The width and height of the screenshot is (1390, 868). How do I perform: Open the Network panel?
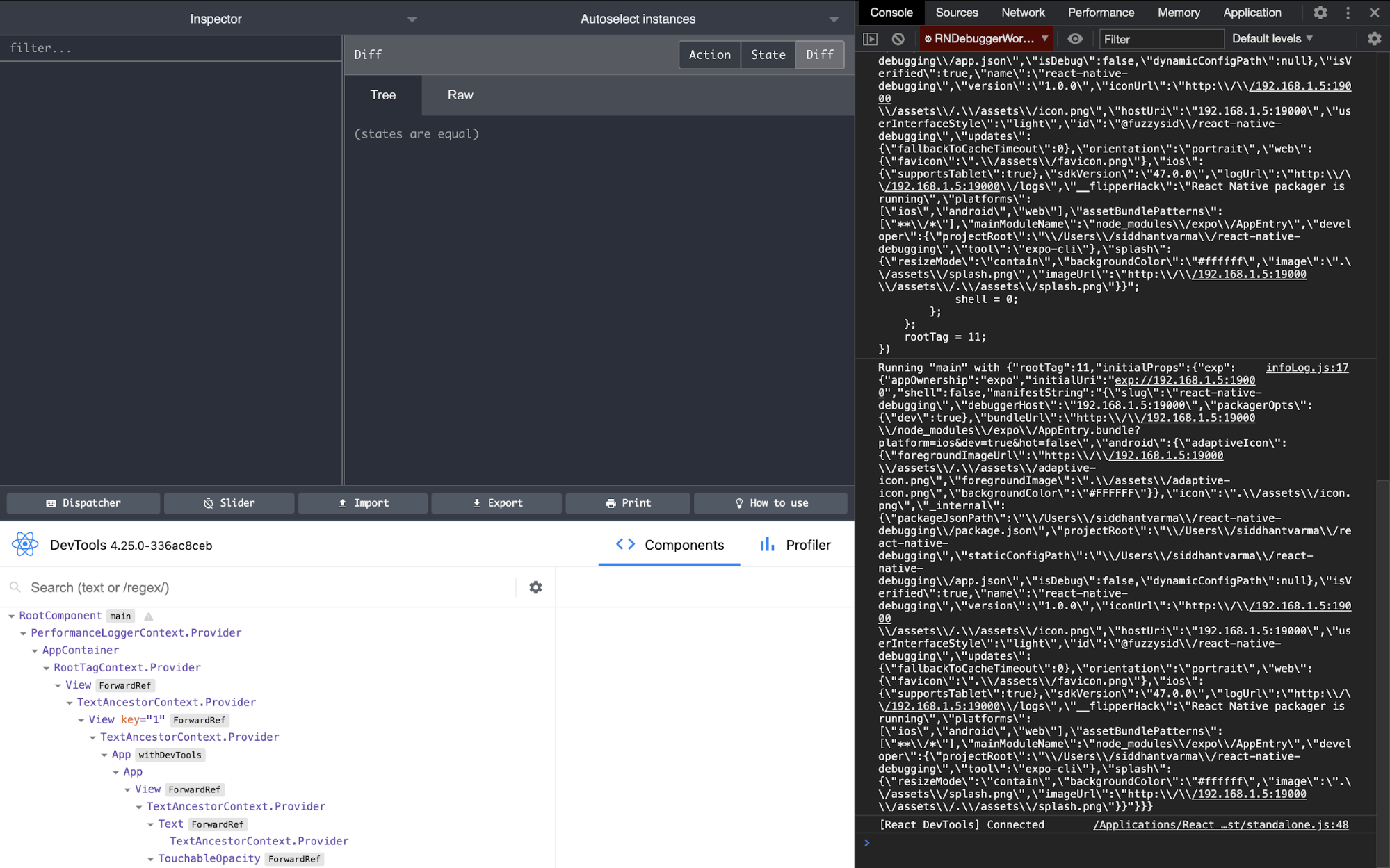pos(1022,13)
